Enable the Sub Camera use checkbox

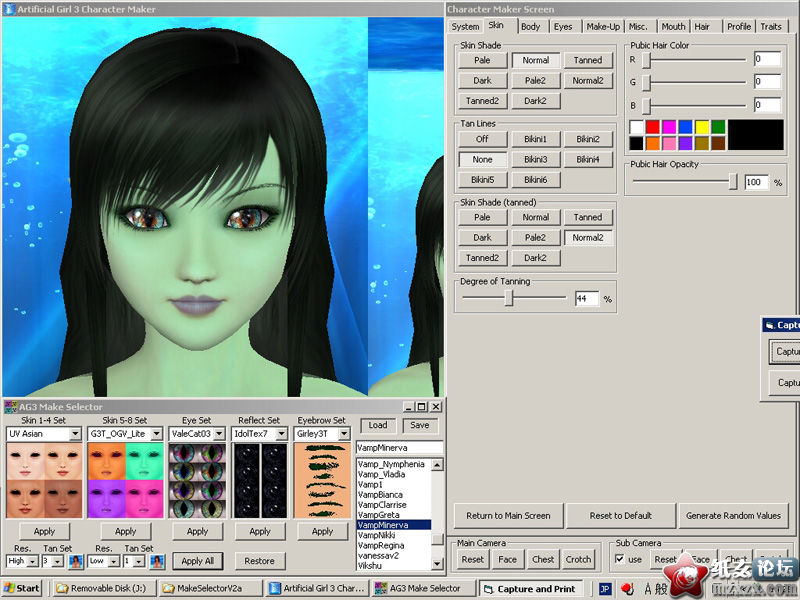(x=619, y=559)
